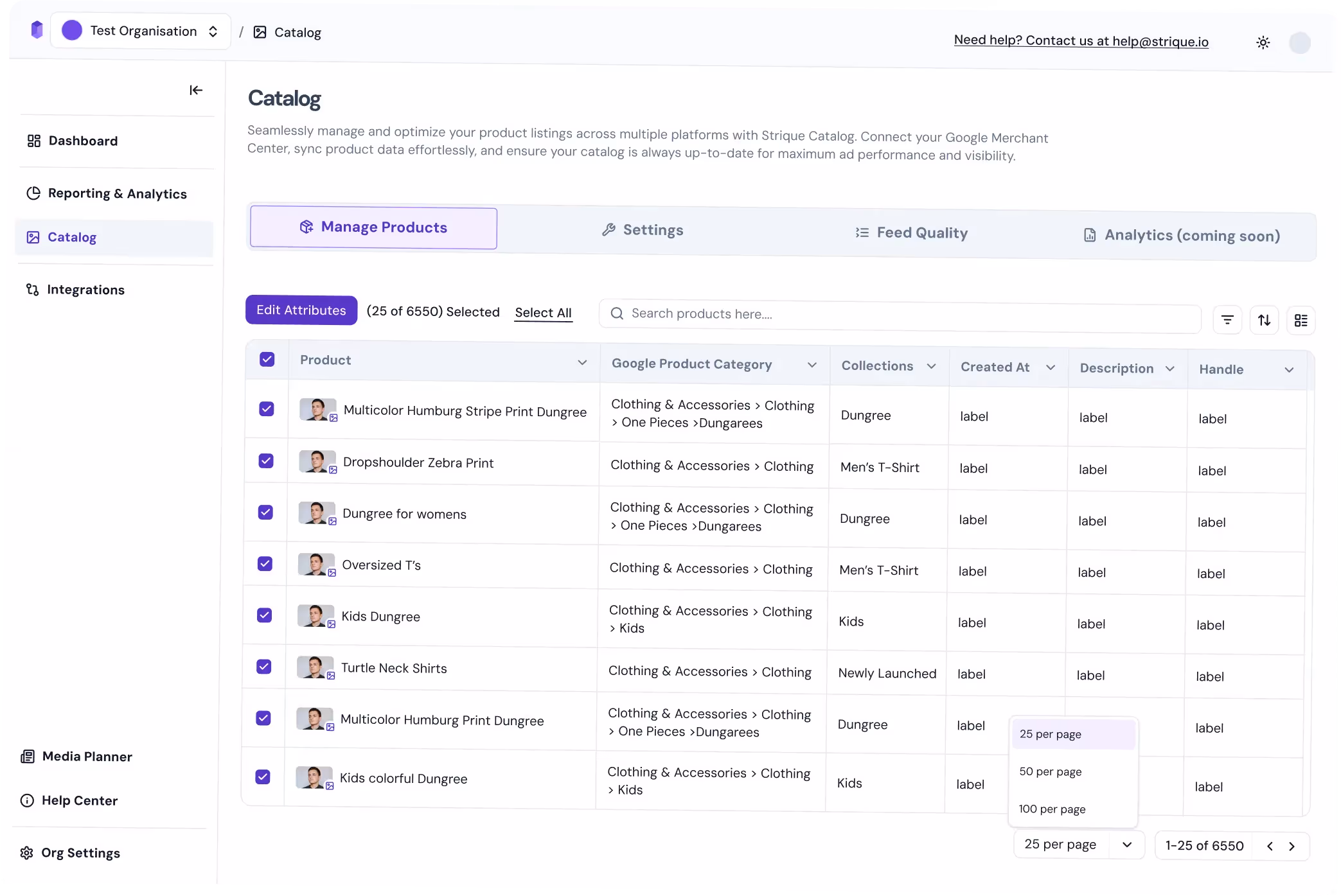1341x896 pixels.
Task: Expand the Description column chevron
Action: (1170, 369)
